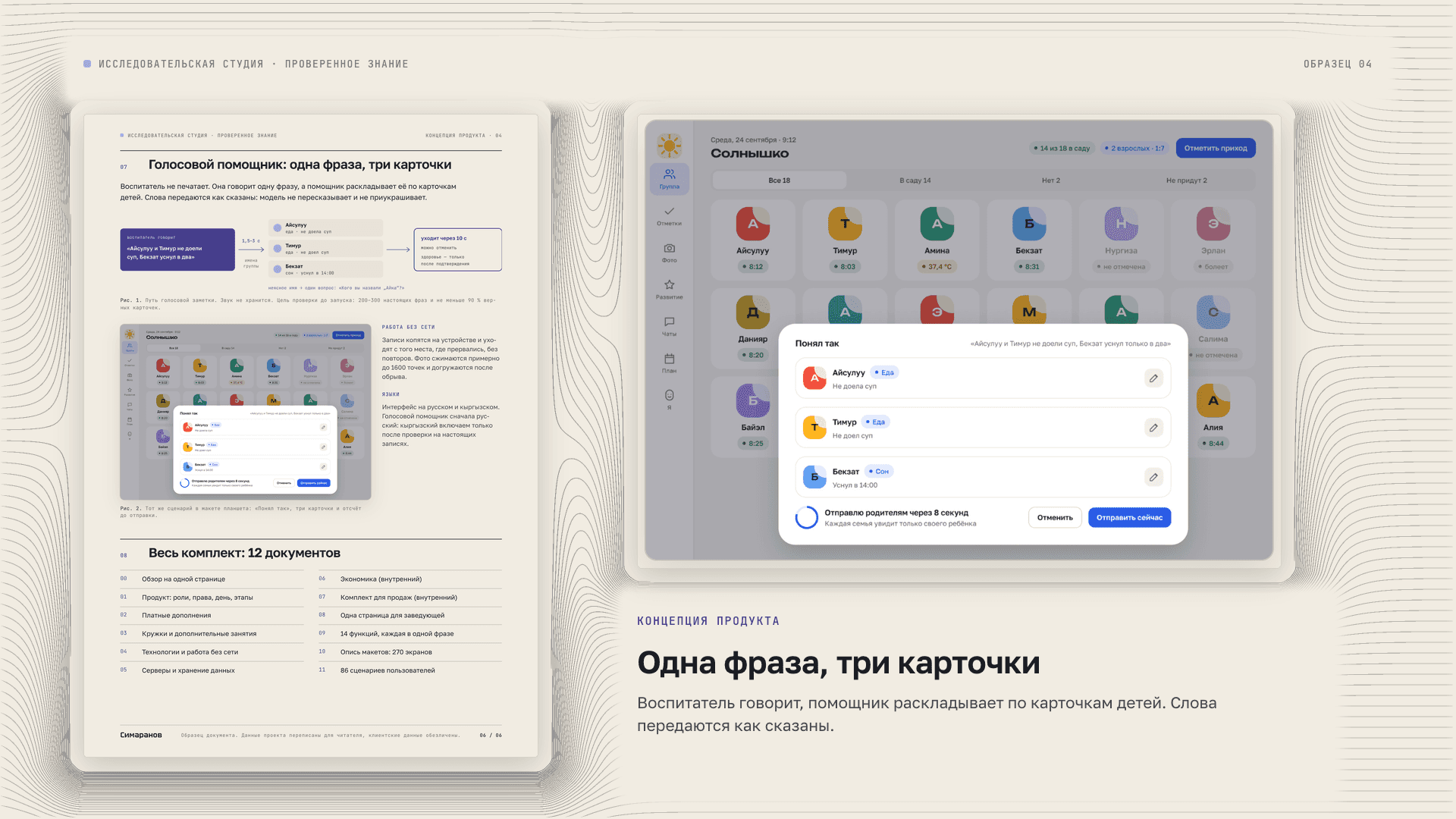
Task: Select Данияр's avatar tile
Action: (752, 312)
